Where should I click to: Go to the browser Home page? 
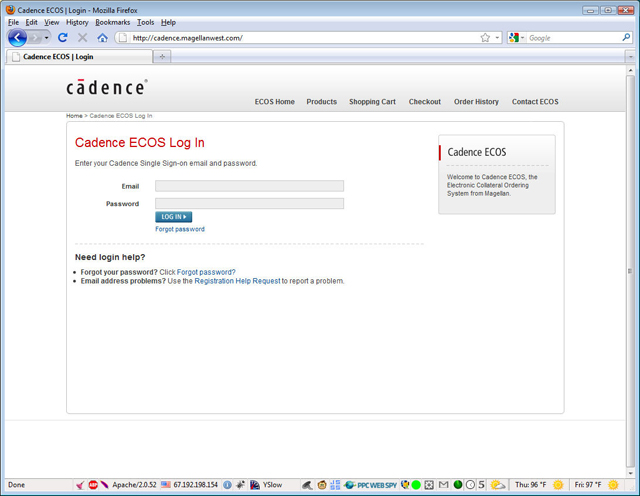tap(102, 38)
